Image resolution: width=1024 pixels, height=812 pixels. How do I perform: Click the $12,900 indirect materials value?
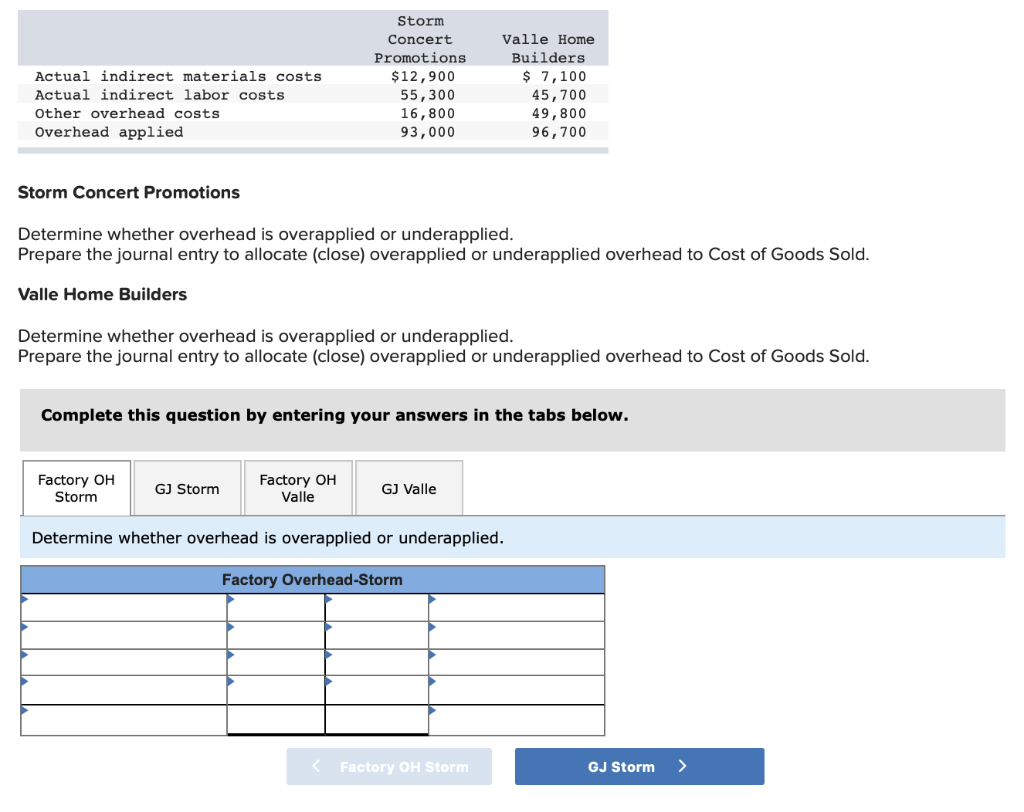click(x=423, y=76)
